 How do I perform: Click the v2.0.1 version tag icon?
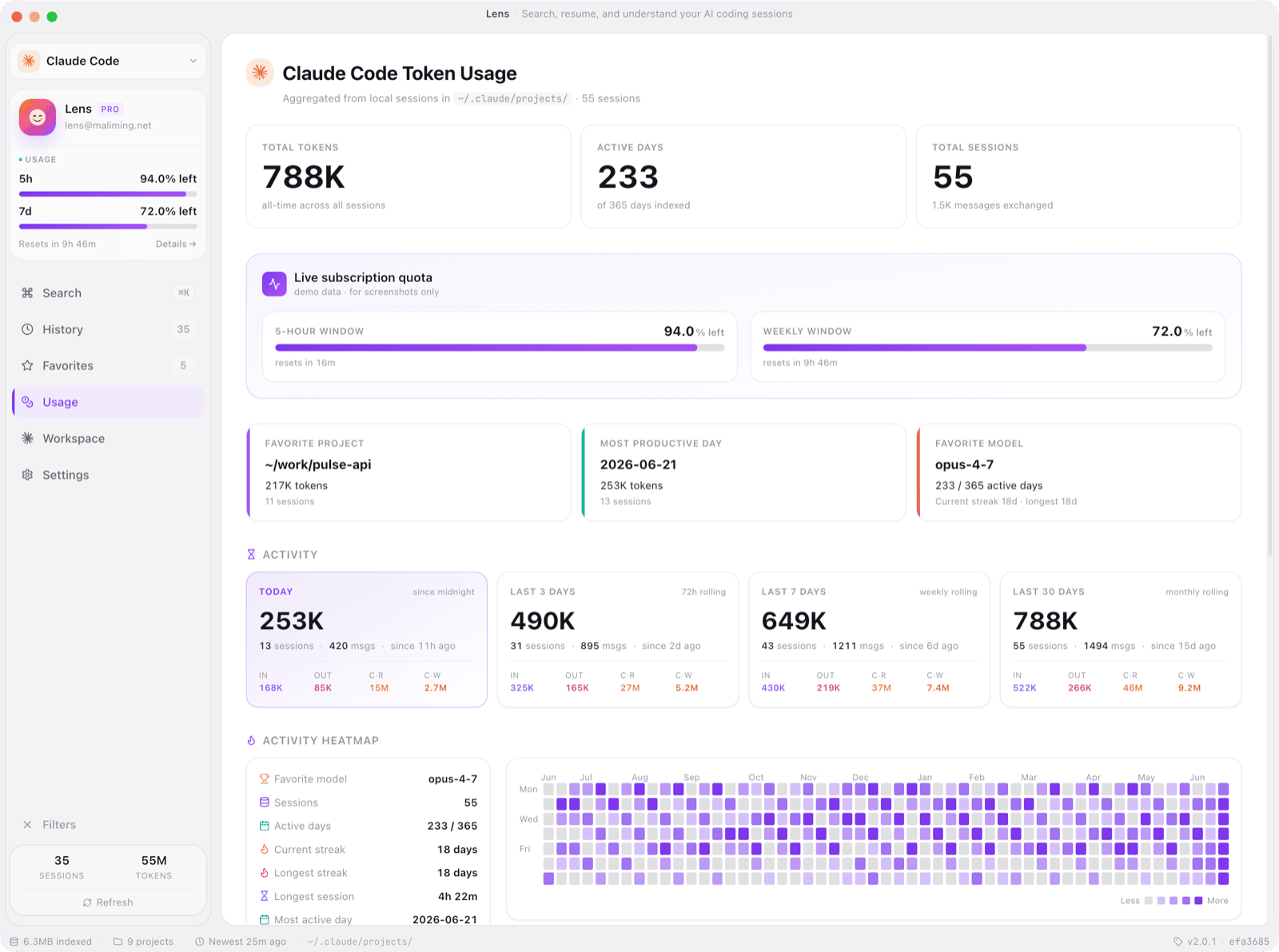point(1177,942)
